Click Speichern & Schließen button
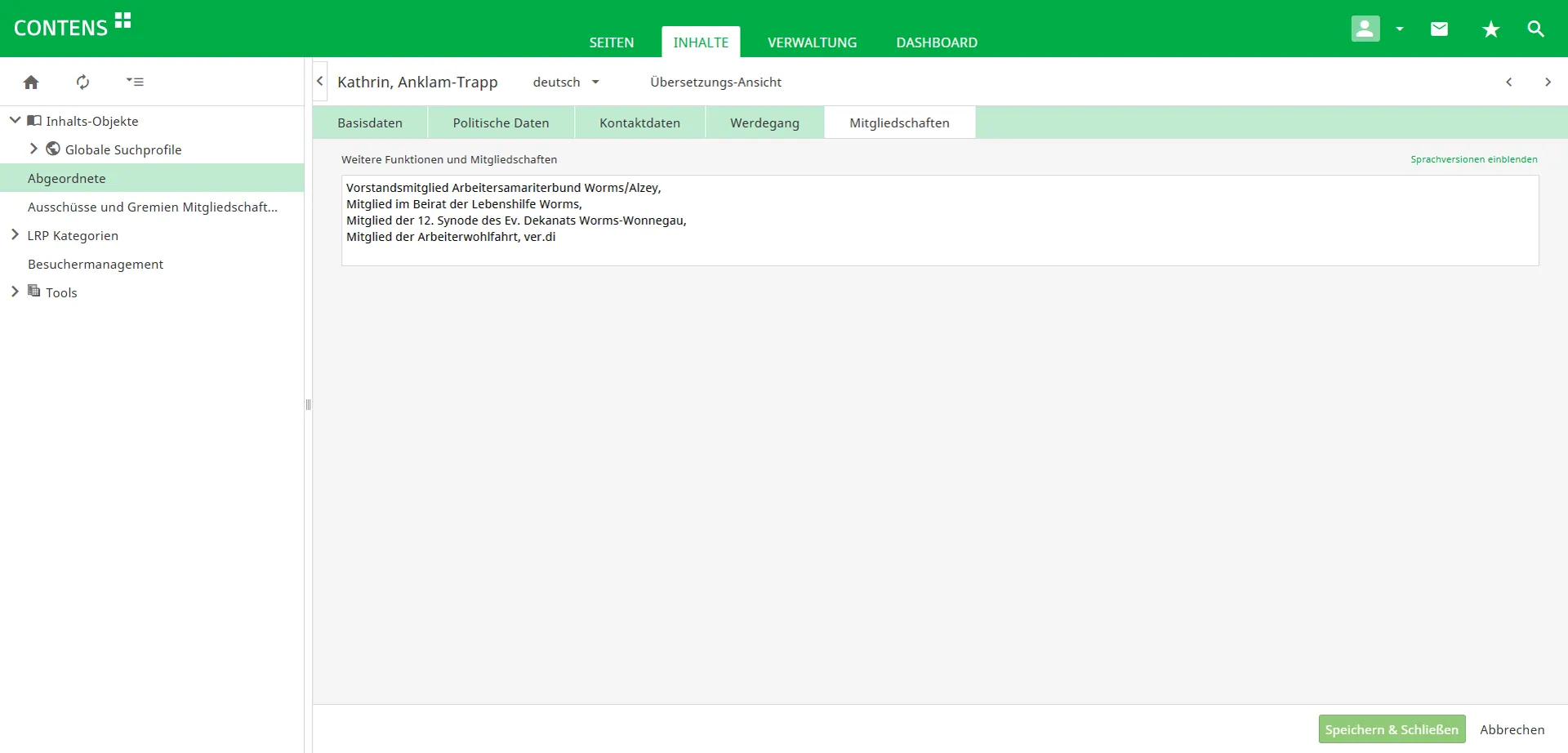Image resolution: width=1568 pixels, height=753 pixels. (x=1392, y=729)
